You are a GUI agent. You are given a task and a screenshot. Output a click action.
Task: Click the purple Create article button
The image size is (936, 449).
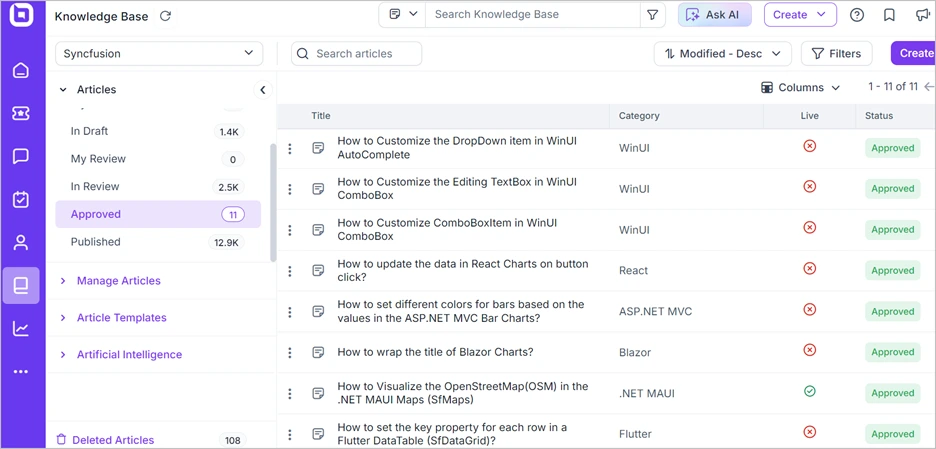coord(913,54)
